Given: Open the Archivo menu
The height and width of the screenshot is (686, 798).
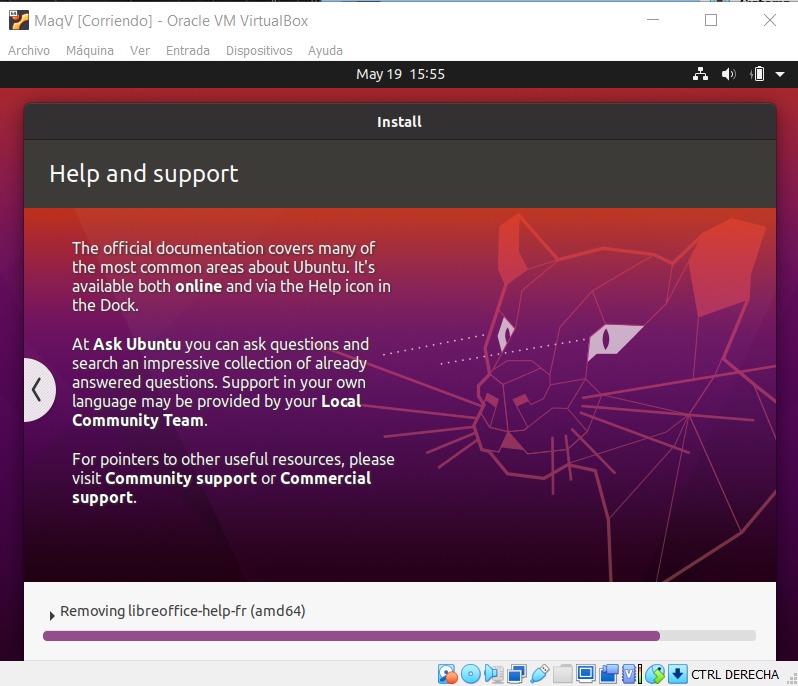Looking at the screenshot, I should [29, 50].
